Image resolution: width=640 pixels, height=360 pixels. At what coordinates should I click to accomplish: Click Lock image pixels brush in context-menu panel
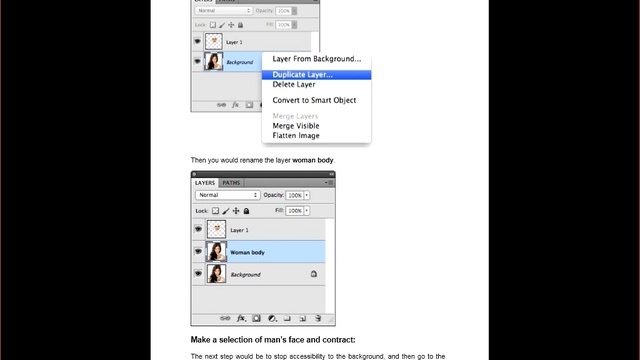(222, 25)
